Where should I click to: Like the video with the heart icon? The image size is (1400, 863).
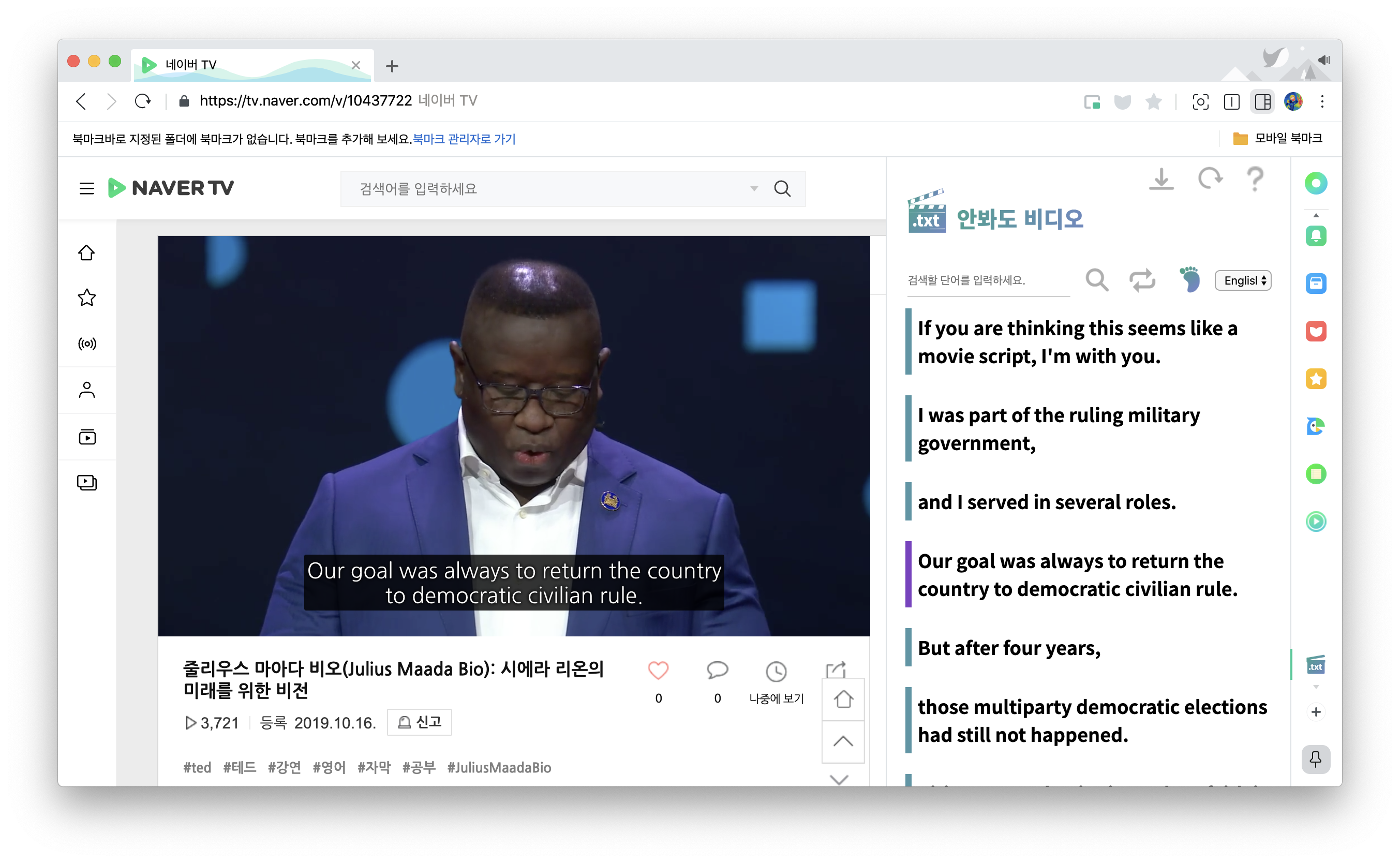coord(658,671)
